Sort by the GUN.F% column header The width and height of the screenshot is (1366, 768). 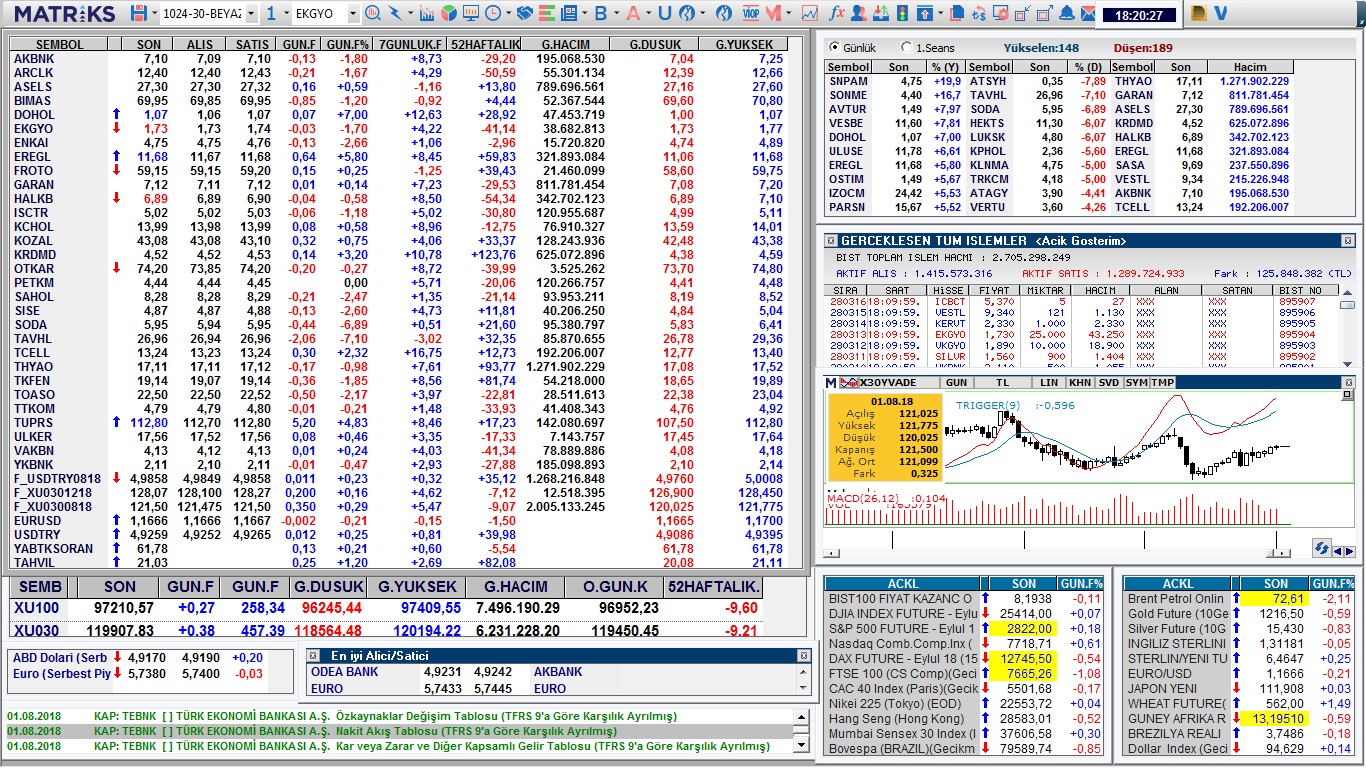348,45
